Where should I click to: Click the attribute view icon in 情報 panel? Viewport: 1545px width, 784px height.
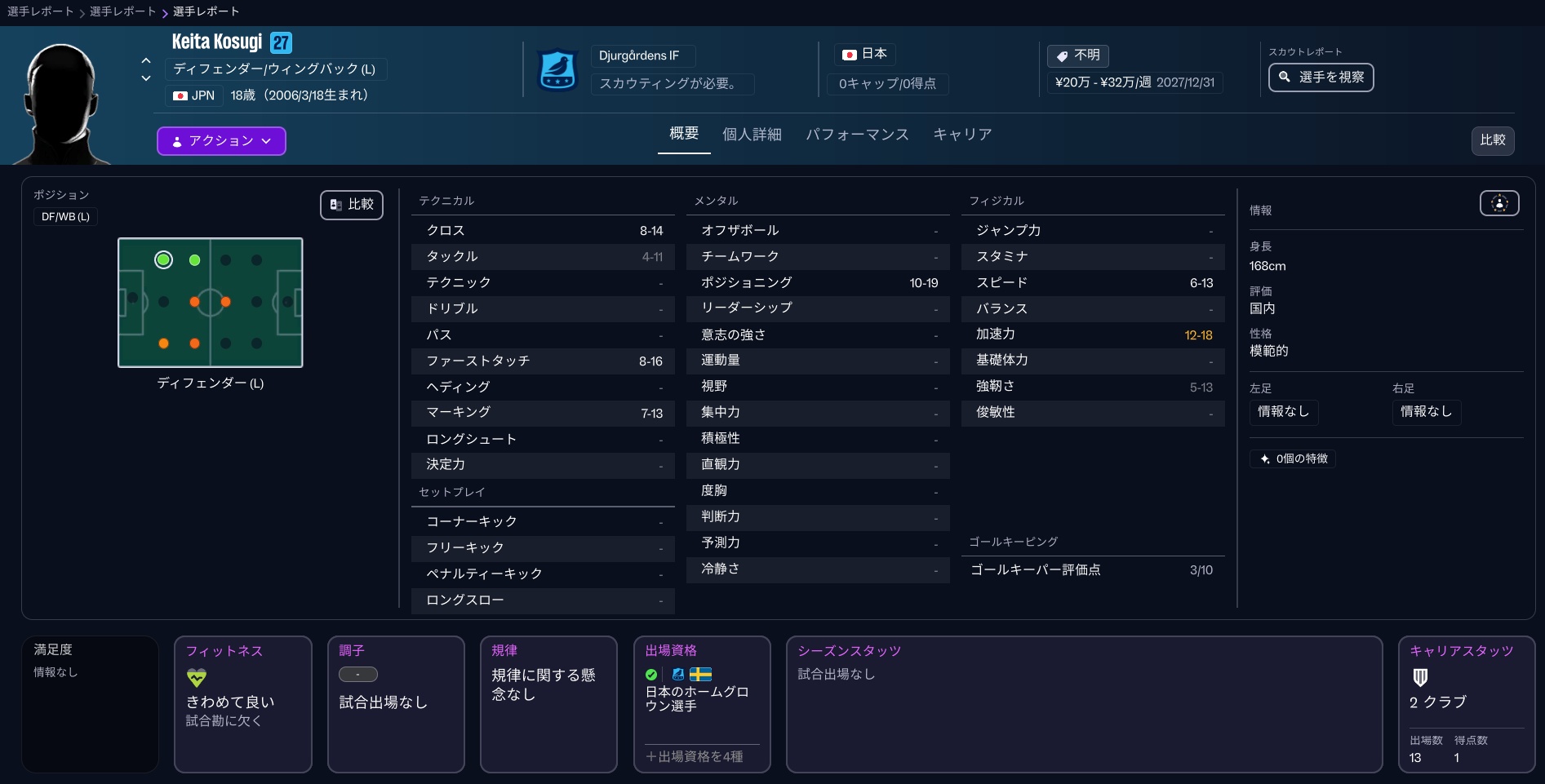(x=1498, y=203)
